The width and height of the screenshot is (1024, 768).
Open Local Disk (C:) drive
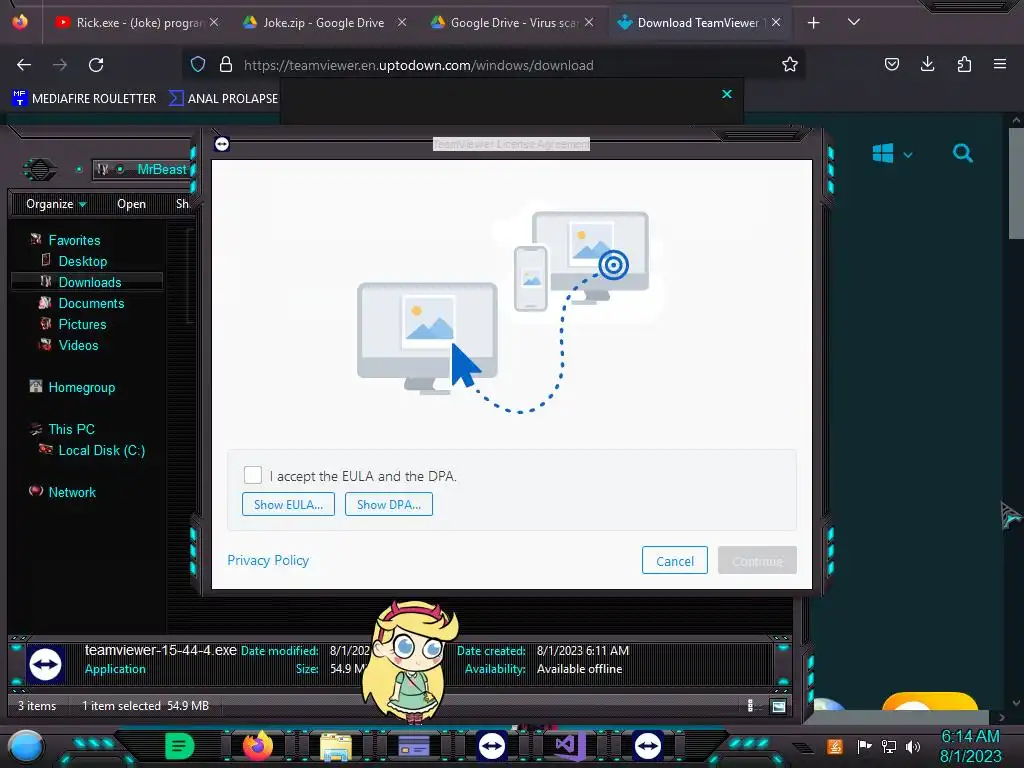(101, 450)
